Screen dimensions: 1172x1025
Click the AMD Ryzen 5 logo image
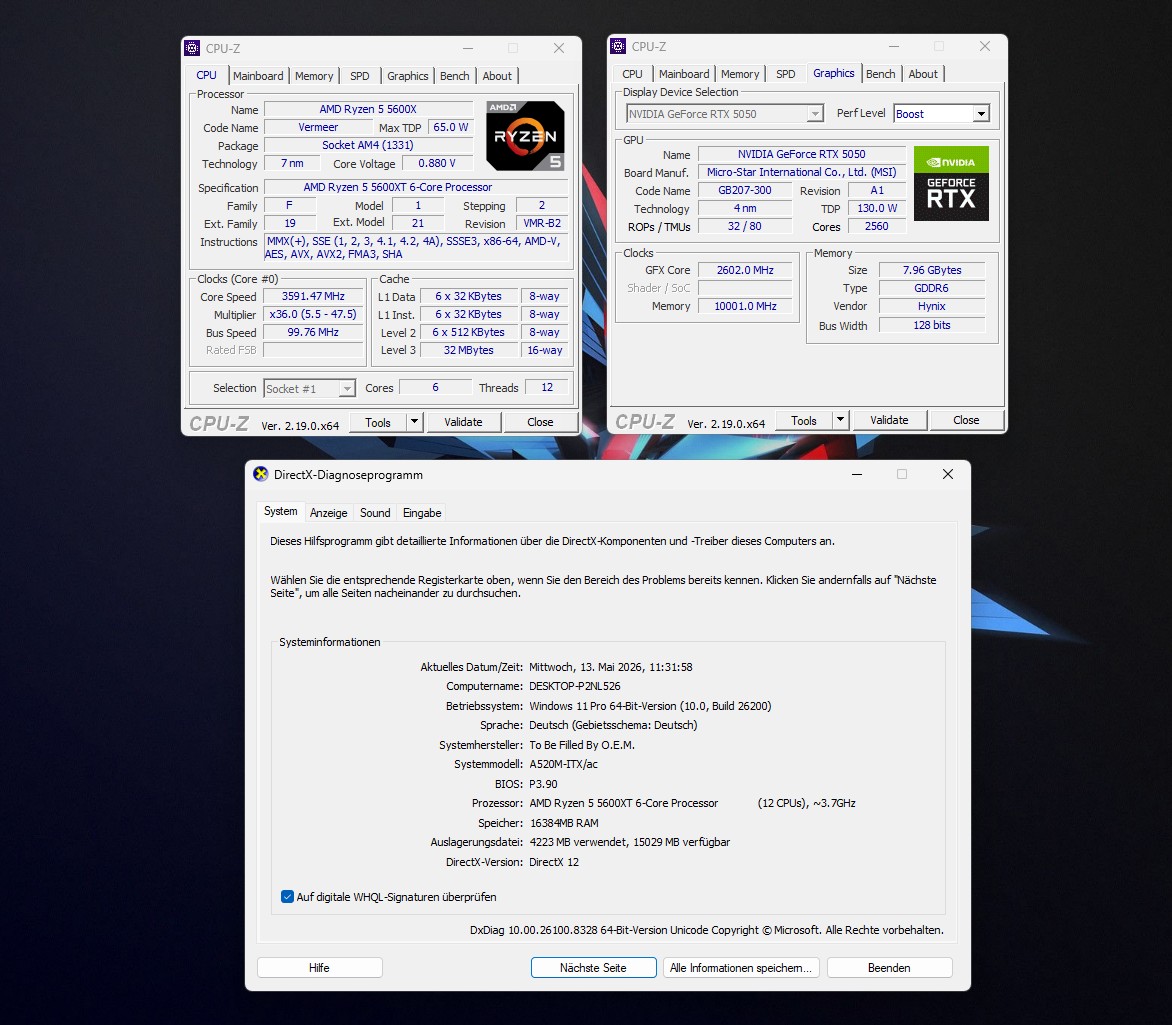525,135
